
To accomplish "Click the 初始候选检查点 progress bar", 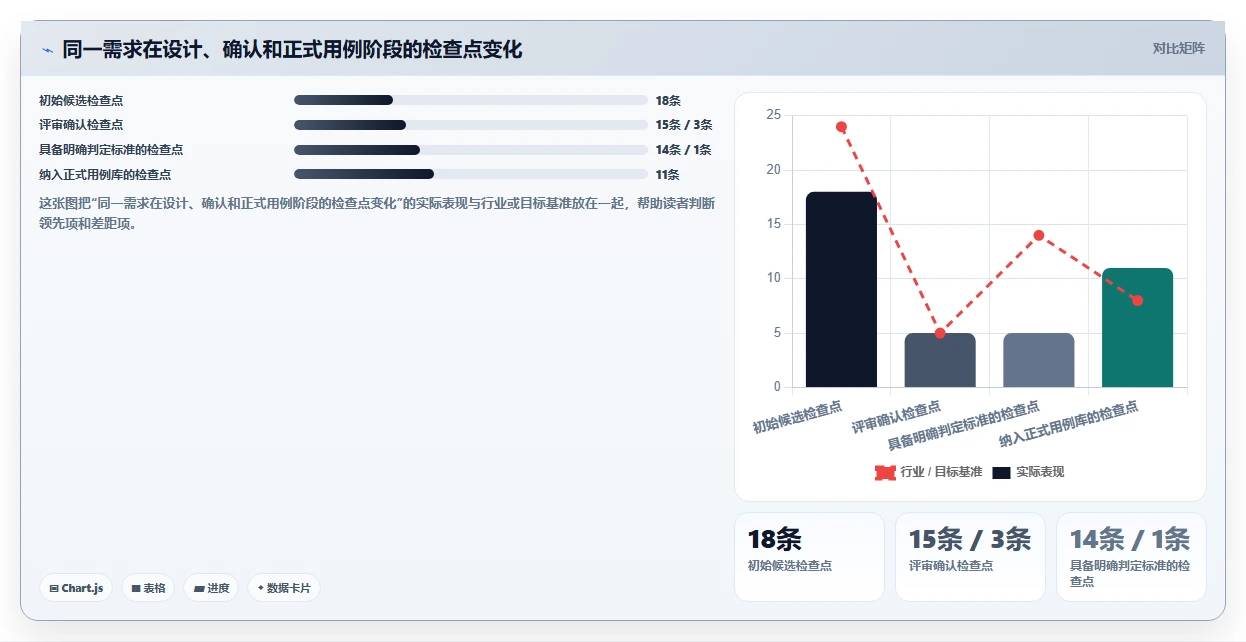I will tap(471, 100).
